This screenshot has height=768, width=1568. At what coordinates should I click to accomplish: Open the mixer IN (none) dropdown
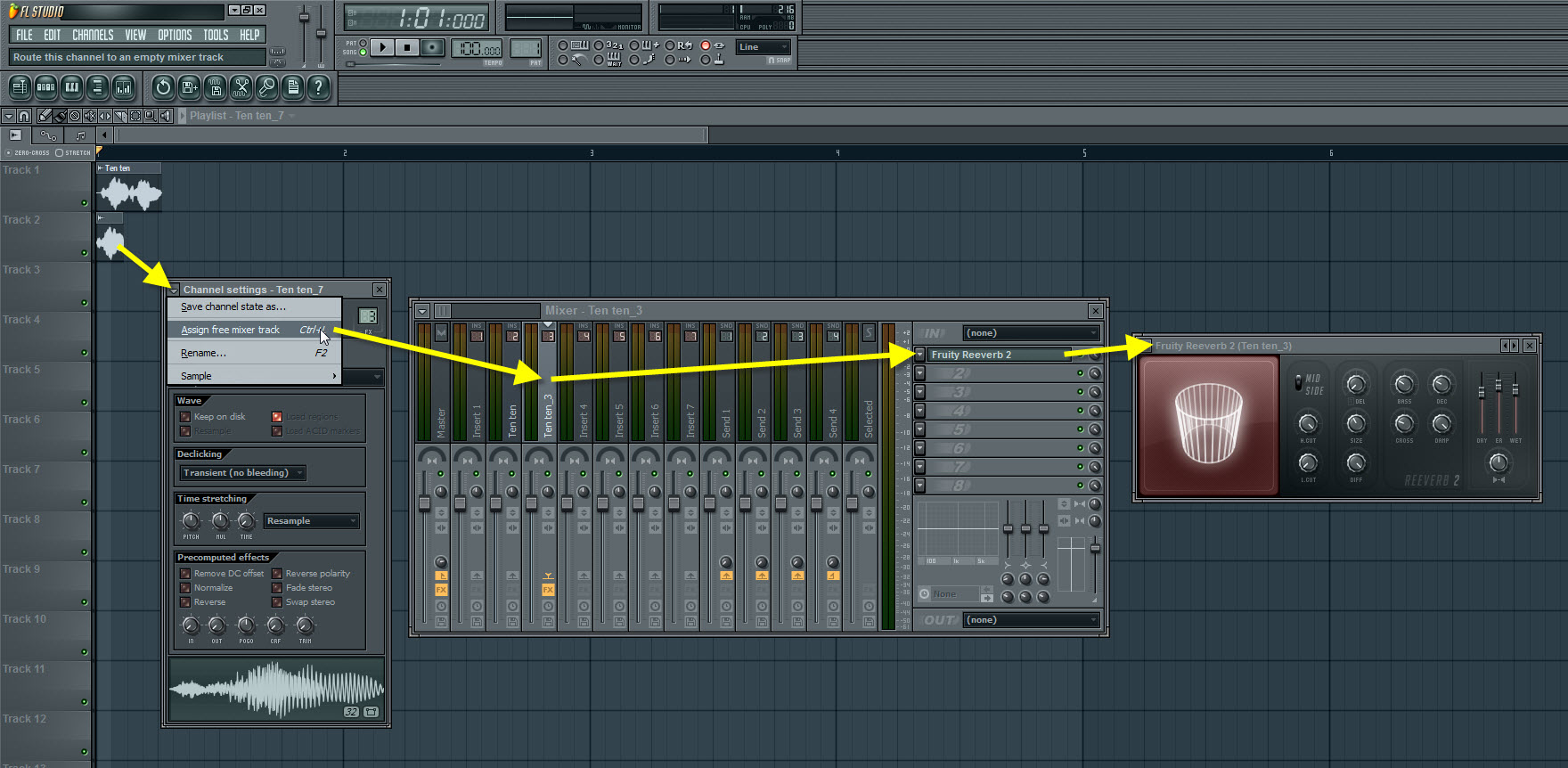point(1032,333)
